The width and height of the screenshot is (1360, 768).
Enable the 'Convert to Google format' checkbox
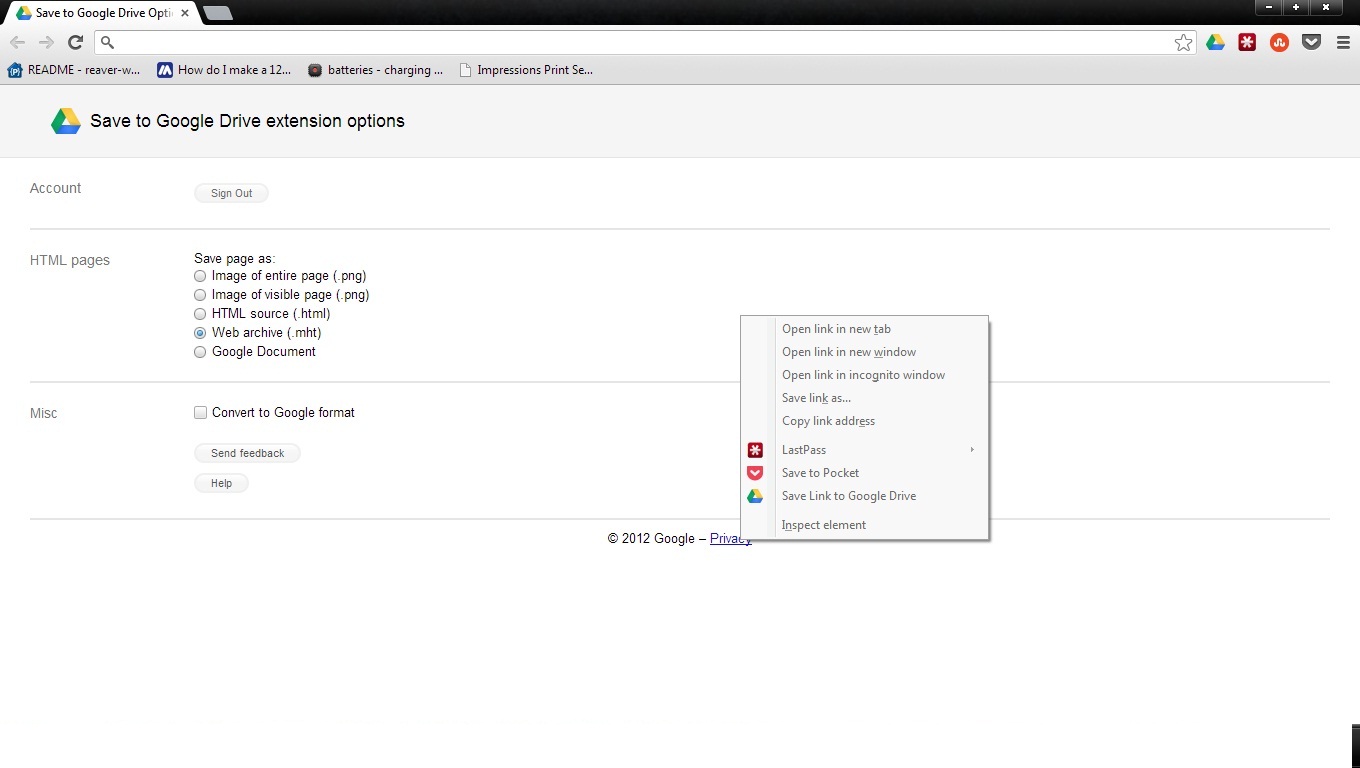(x=201, y=412)
